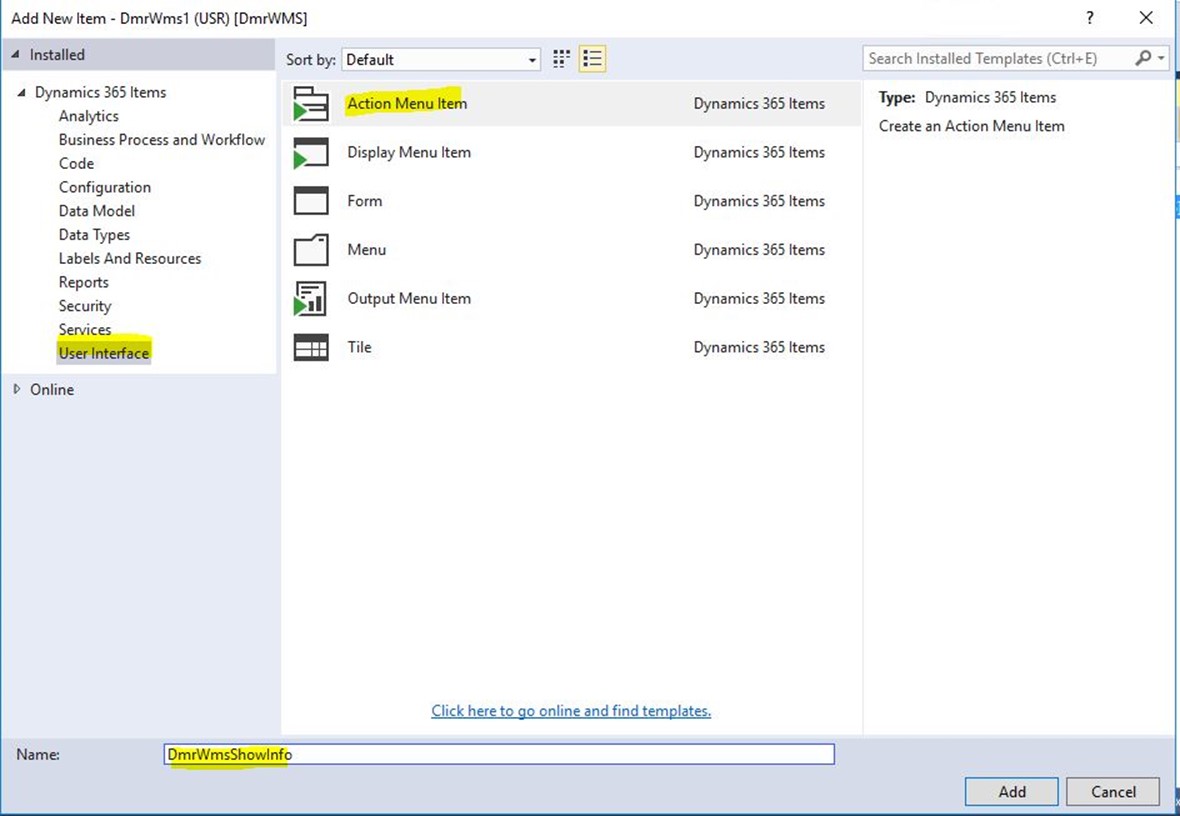Open the Code category

point(77,163)
